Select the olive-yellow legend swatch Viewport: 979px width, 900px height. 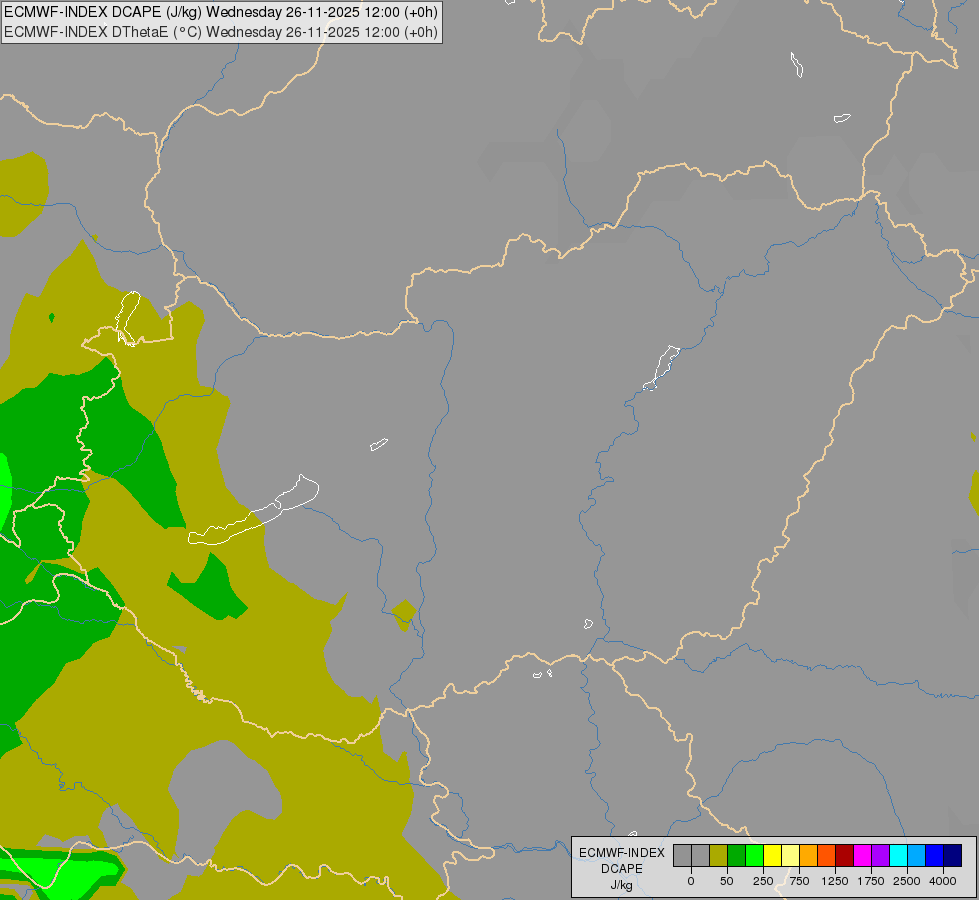pos(719,855)
